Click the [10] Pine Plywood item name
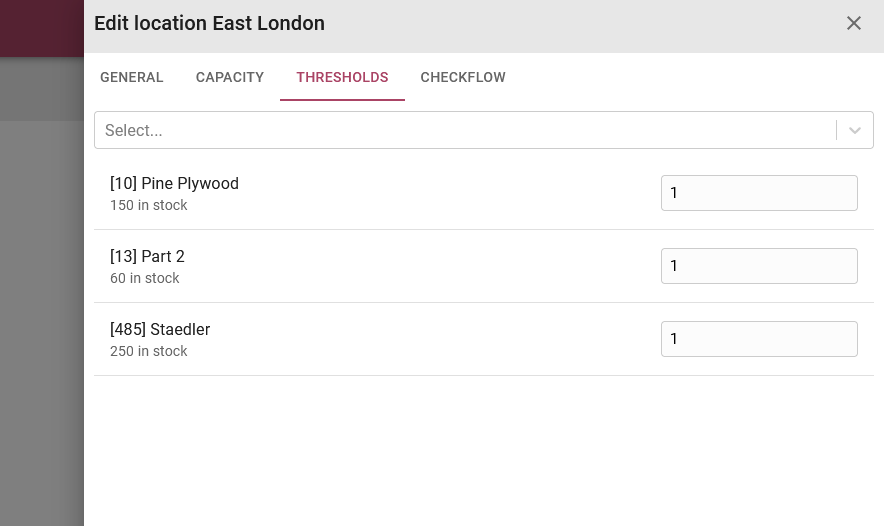This screenshot has width=884, height=526. click(174, 183)
